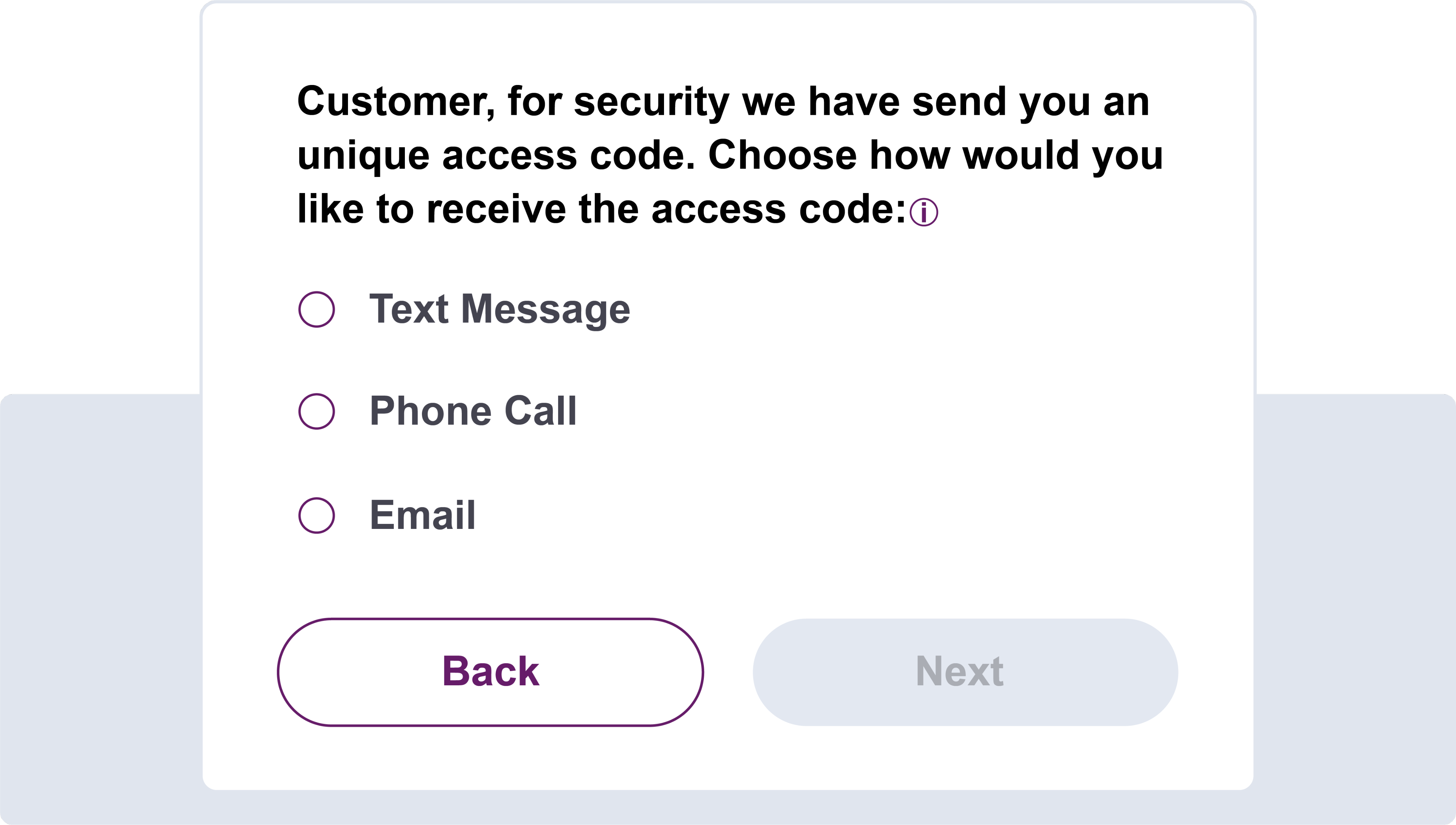Choose the Phone Call radio button

[x=317, y=411]
